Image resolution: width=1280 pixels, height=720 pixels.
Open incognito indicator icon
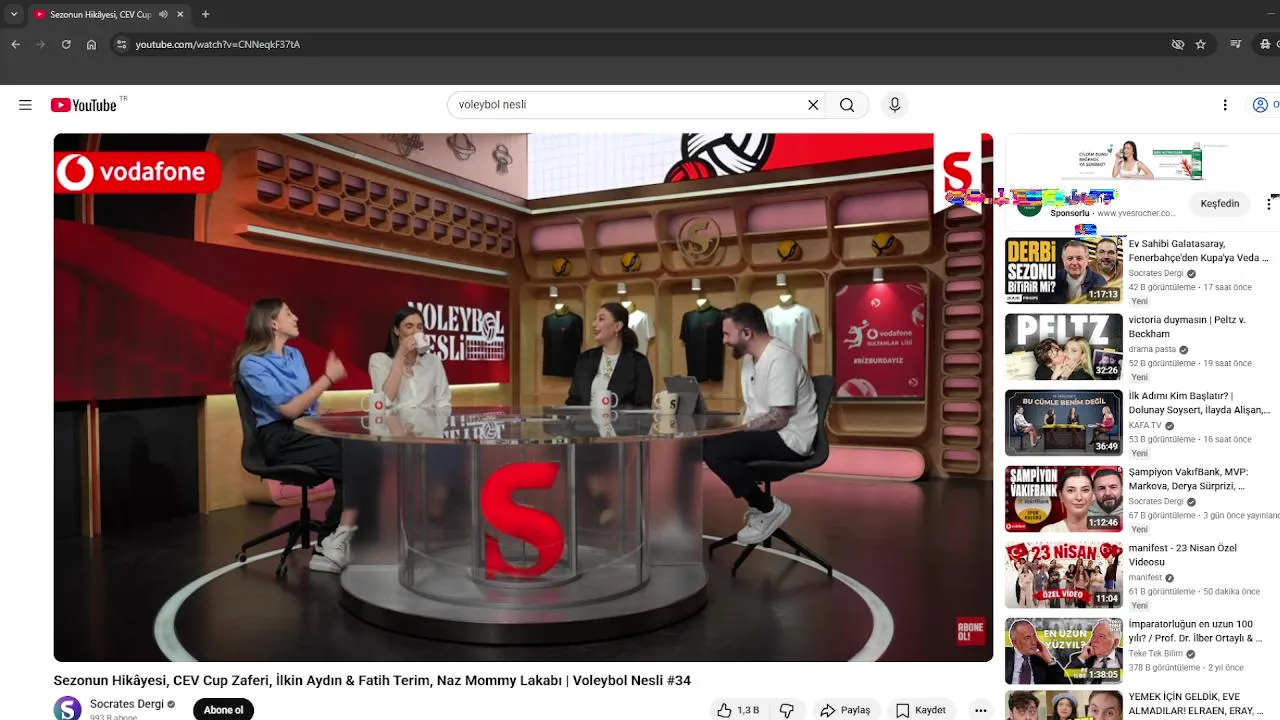click(1267, 44)
